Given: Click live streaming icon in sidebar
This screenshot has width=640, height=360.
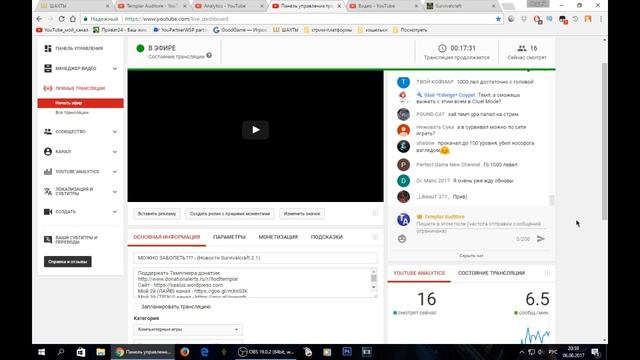Looking at the screenshot, I should click(48, 88).
